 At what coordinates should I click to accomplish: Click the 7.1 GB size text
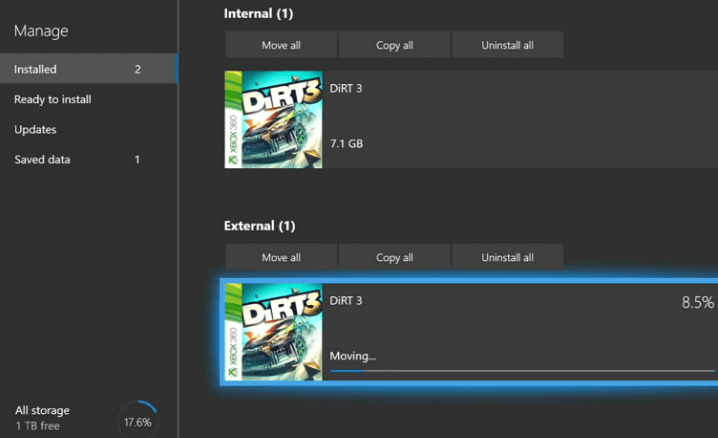(347, 144)
